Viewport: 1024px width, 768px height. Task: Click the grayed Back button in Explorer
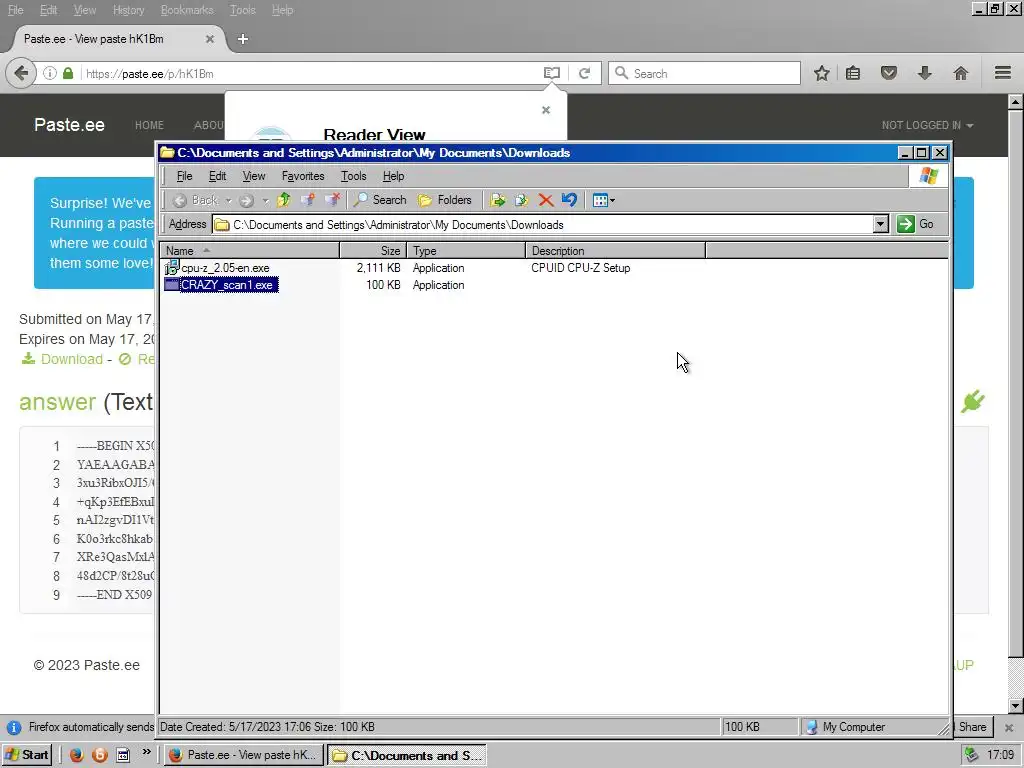tap(195, 200)
